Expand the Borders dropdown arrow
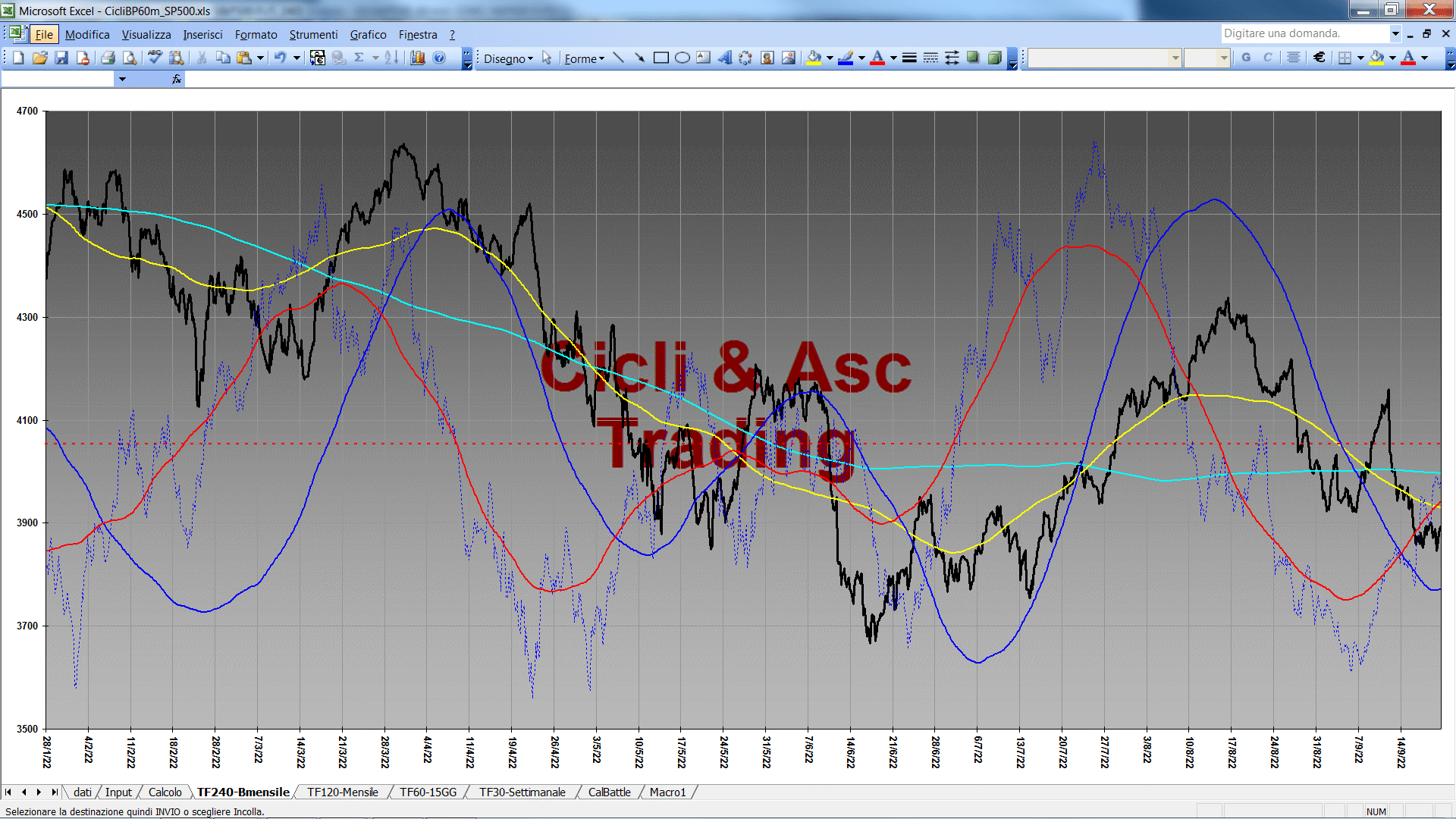 tap(1360, 58)
